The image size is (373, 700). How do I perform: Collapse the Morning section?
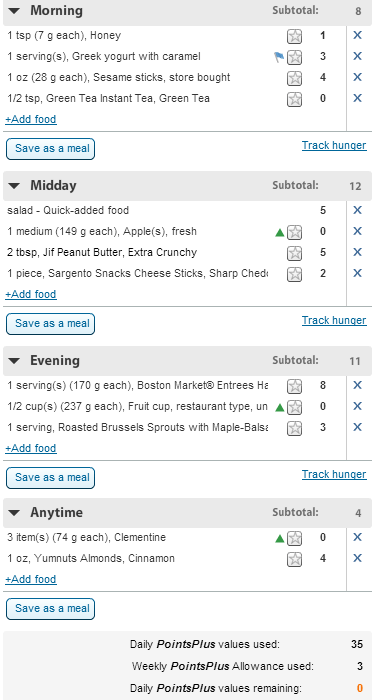[x=14, y=11]
